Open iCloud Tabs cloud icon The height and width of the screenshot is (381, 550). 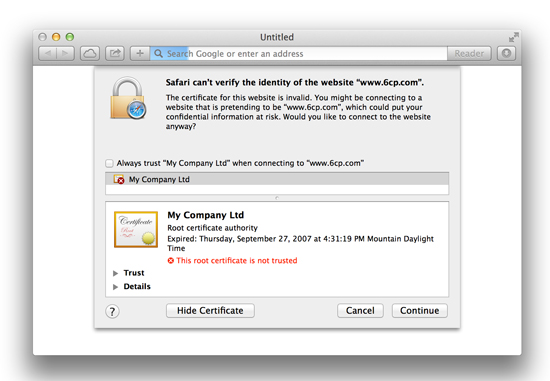click(90, 54)
